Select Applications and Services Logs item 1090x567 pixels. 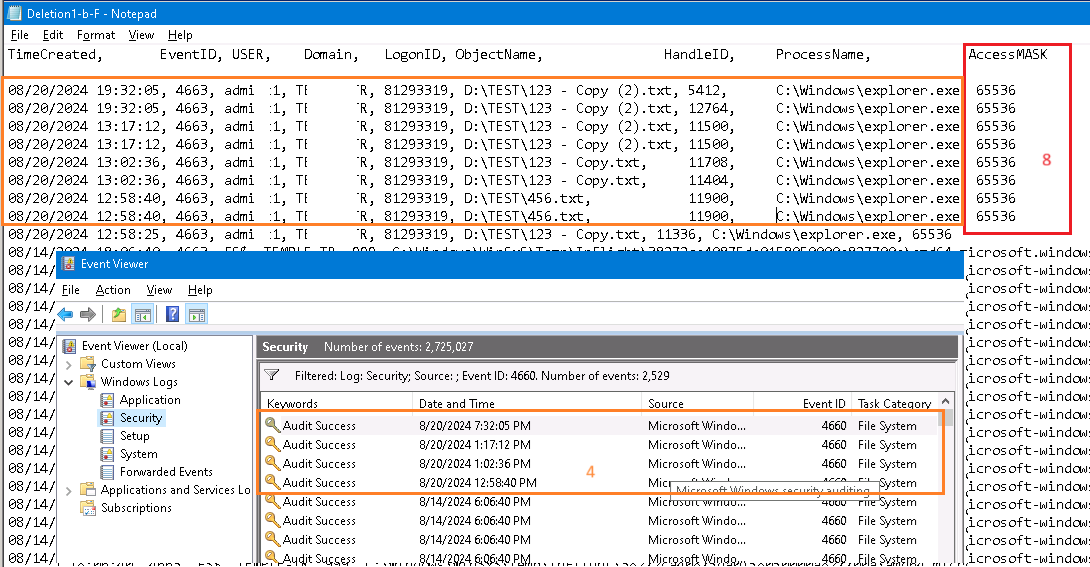pos(175,490)
